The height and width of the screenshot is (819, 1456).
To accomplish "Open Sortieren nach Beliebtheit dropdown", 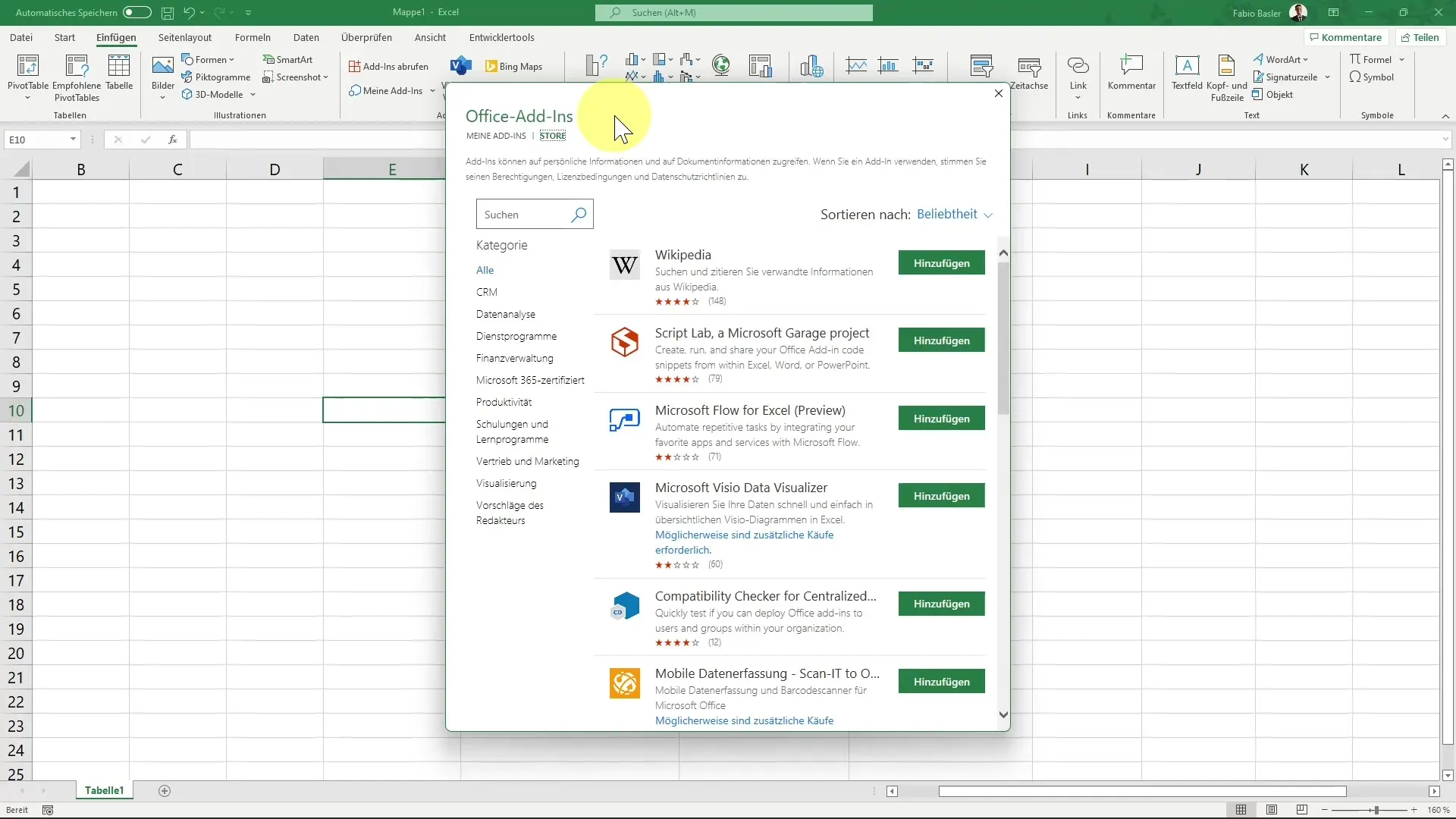I will click(954, 215).
